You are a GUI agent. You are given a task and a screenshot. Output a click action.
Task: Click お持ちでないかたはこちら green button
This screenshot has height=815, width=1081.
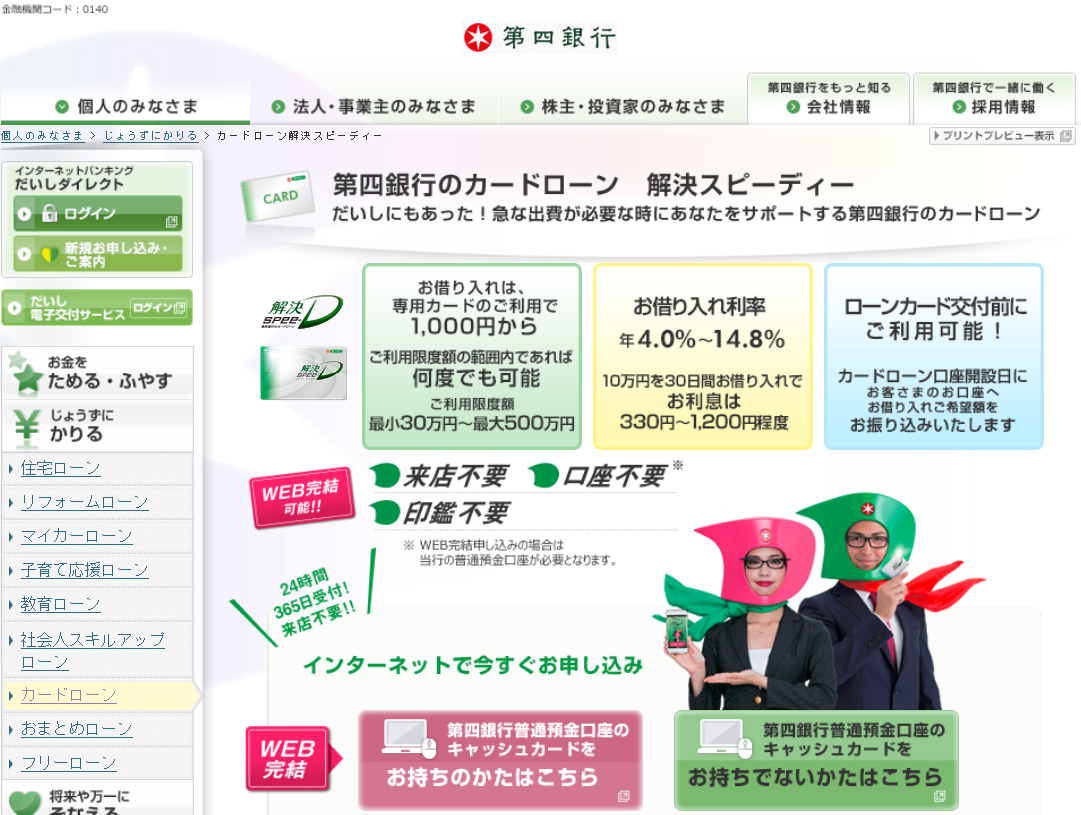point(816,760)
